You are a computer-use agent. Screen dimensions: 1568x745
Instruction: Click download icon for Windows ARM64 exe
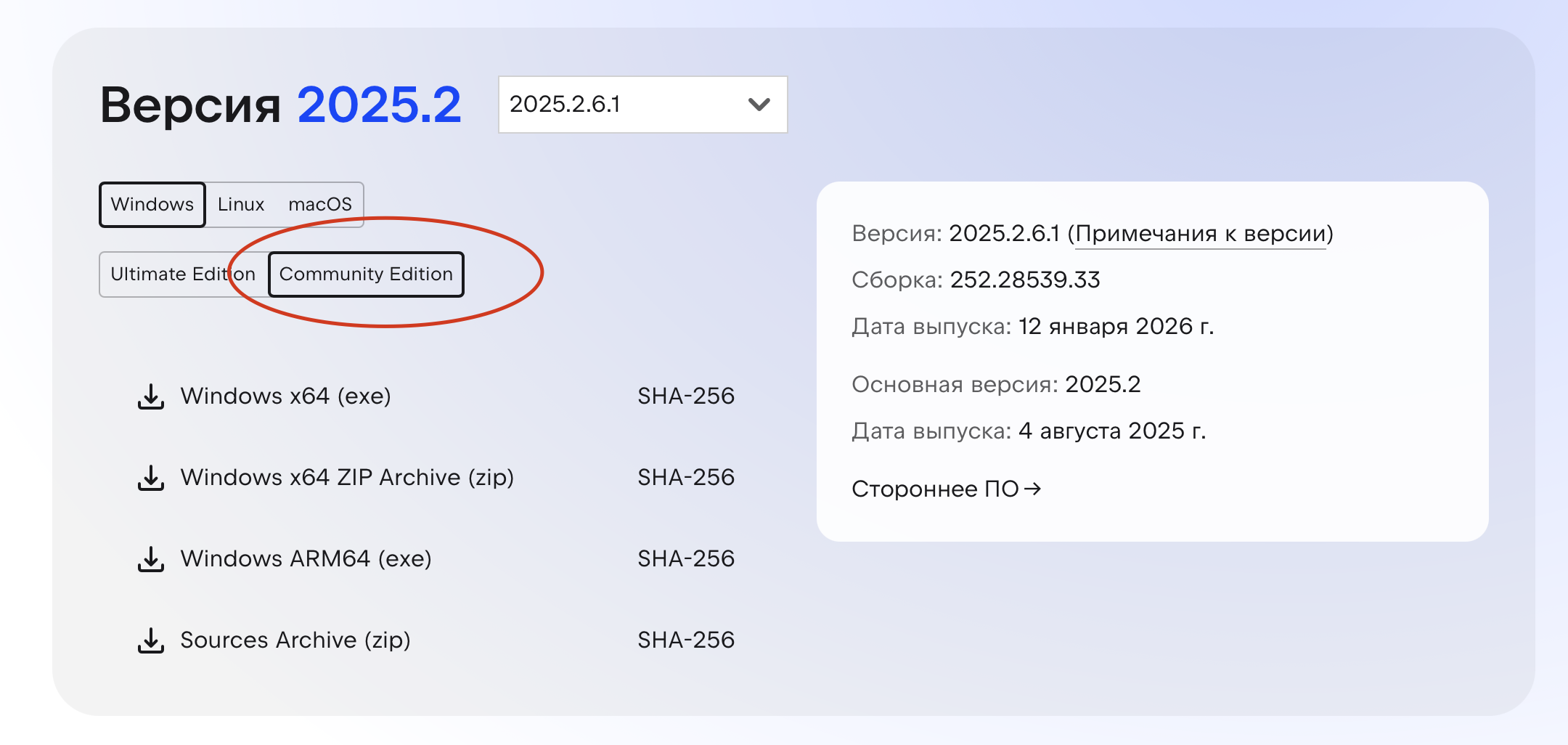point(151,559)
